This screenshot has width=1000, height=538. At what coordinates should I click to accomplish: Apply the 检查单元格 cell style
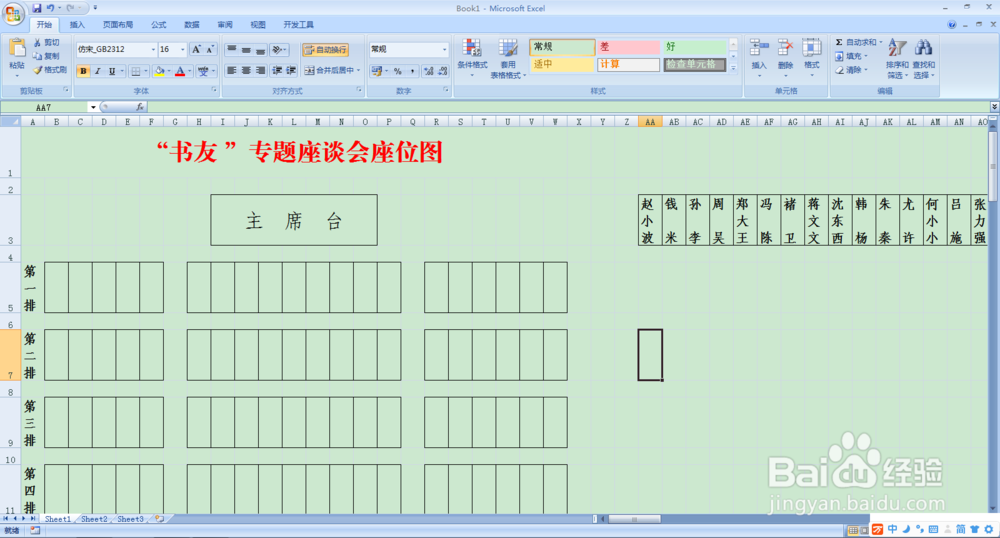click(694, 64)
